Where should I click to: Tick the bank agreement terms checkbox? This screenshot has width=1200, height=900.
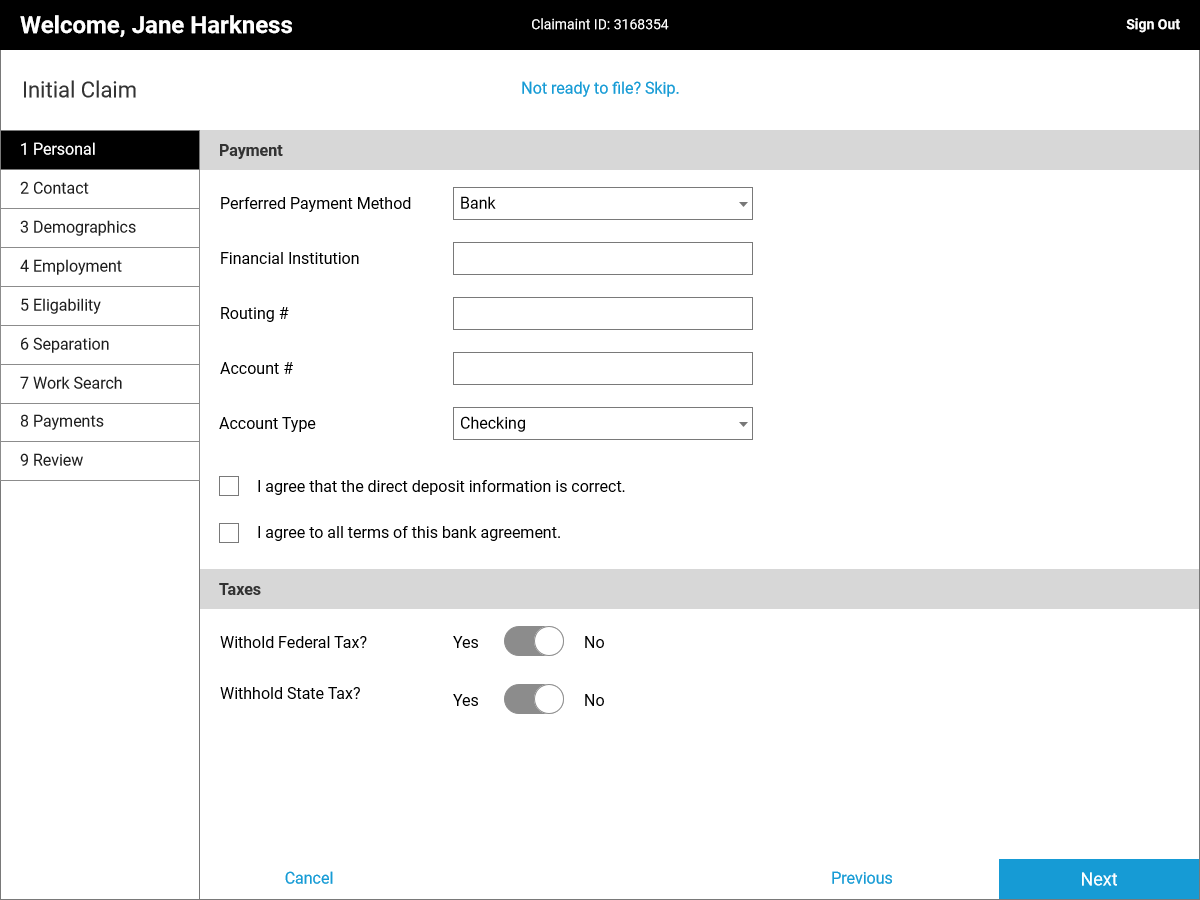(229, 532)
